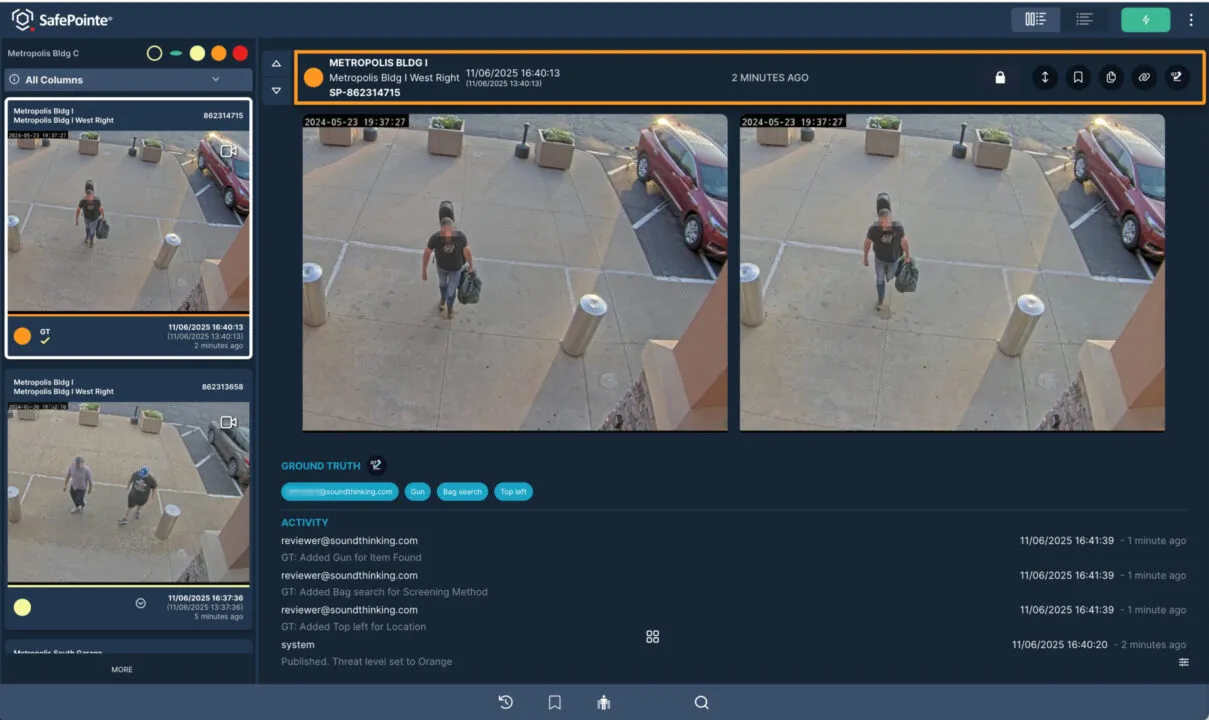This screenshot has height=720, width=1209.
Task: Click the lock icon on the highlighted alert
Action: coord(1000,77)
